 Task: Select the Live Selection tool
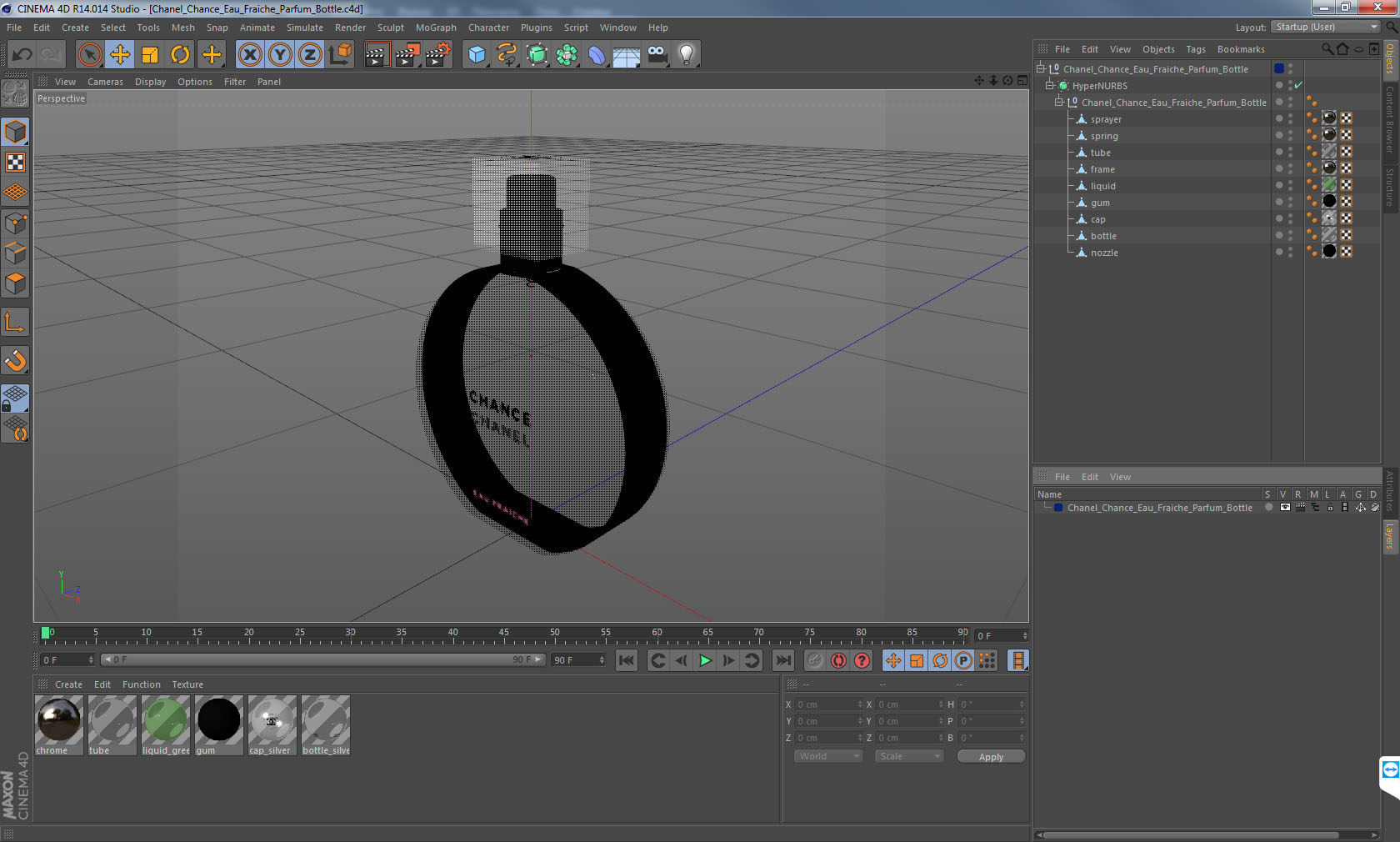tap(89, 55)
